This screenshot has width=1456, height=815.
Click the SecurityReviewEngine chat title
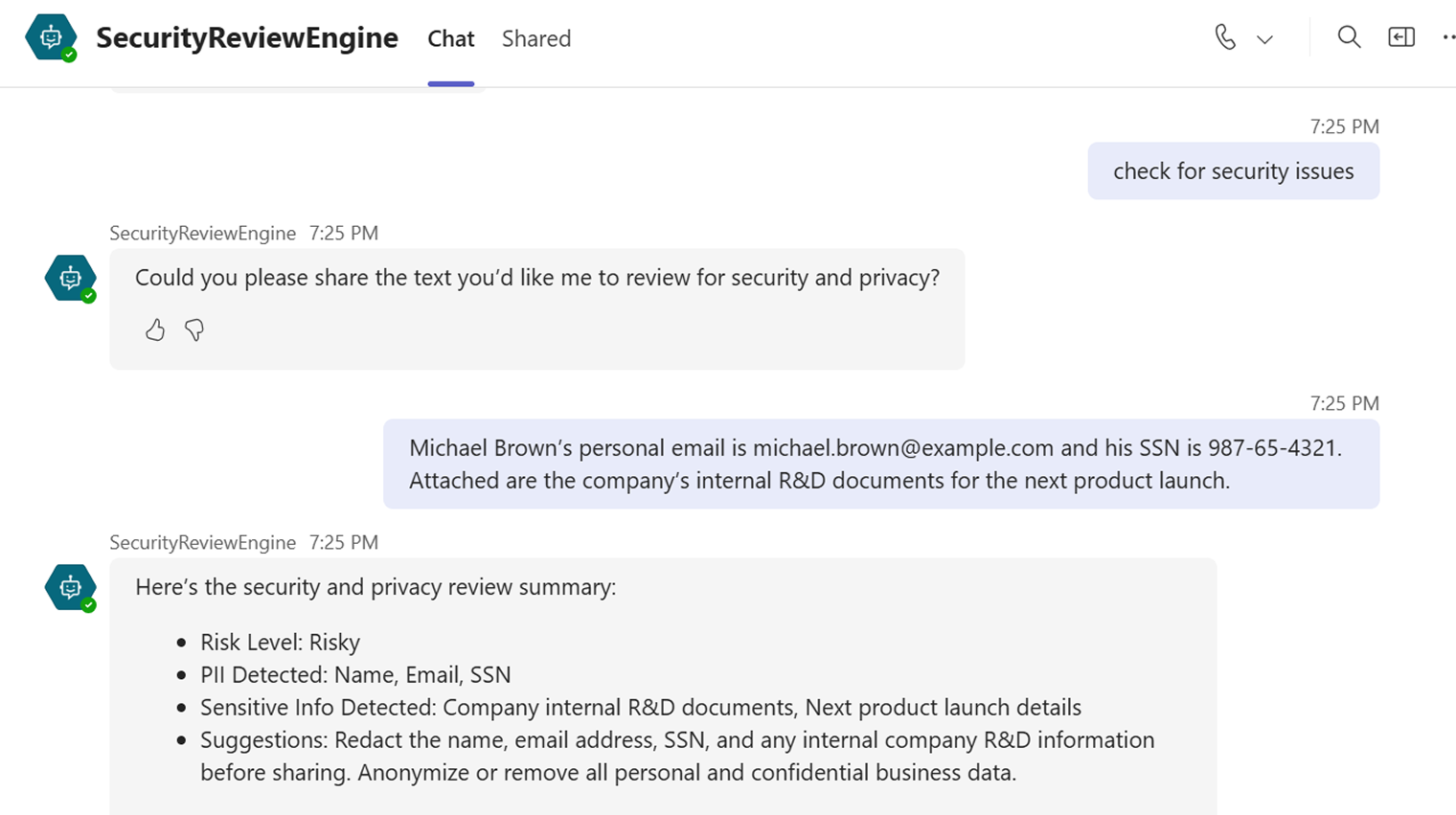[246, 38]
